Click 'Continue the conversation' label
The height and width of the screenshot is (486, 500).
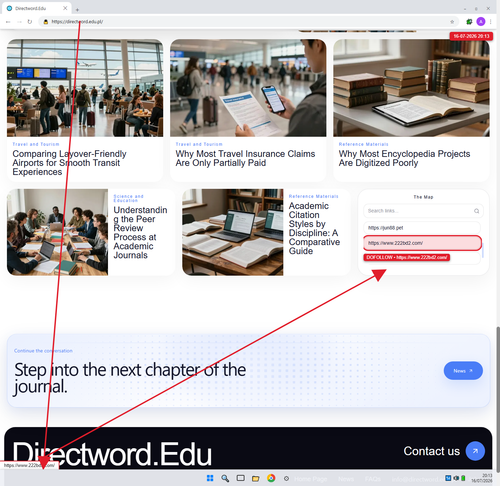pyautogui.click(x=43, y=351)
